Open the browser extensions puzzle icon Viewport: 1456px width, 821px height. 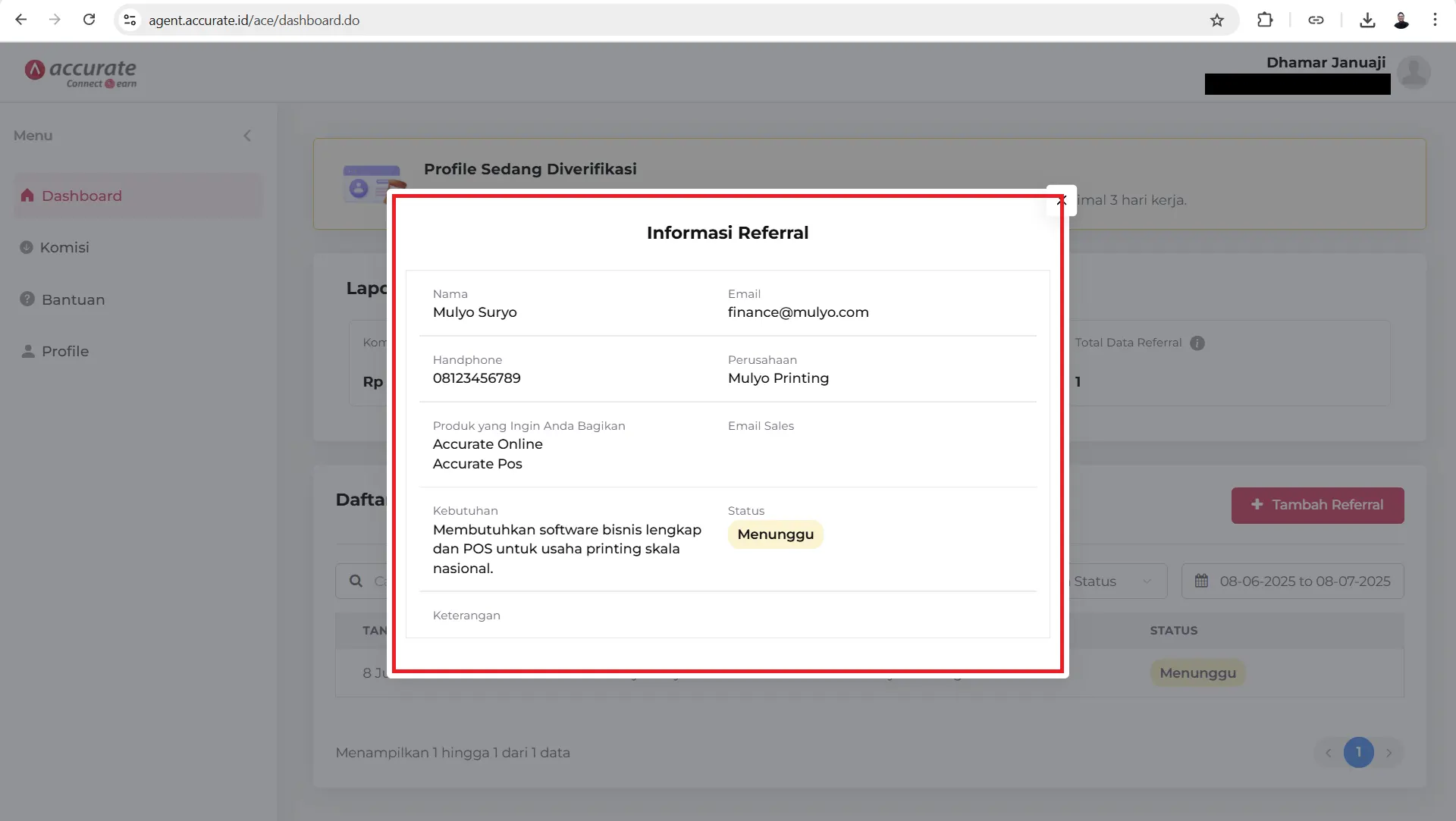(1265, 20)
